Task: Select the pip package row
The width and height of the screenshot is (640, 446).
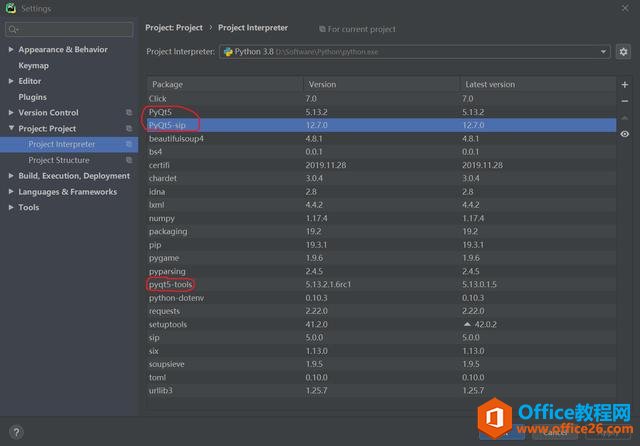Action: 382,245
